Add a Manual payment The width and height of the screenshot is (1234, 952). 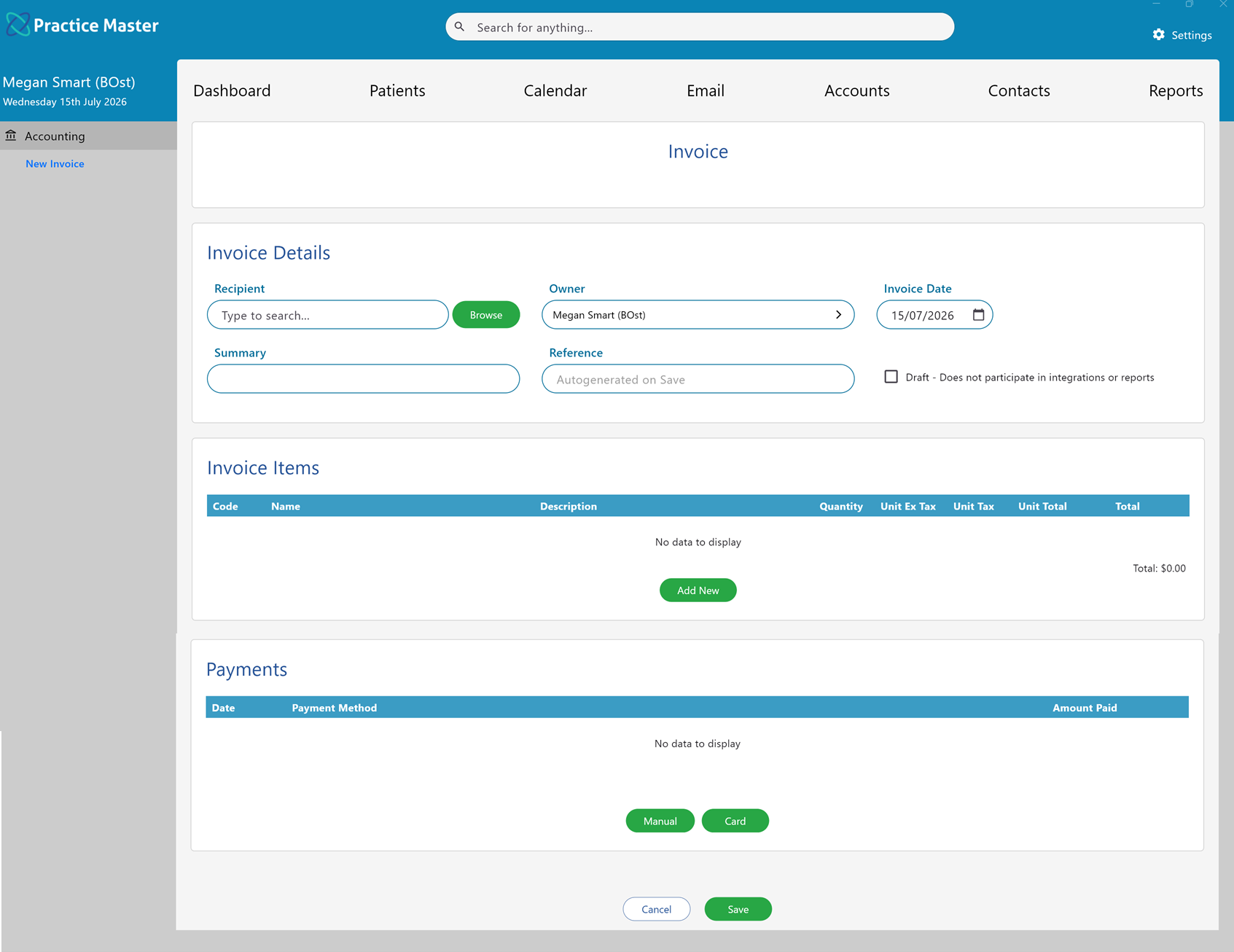660,821
